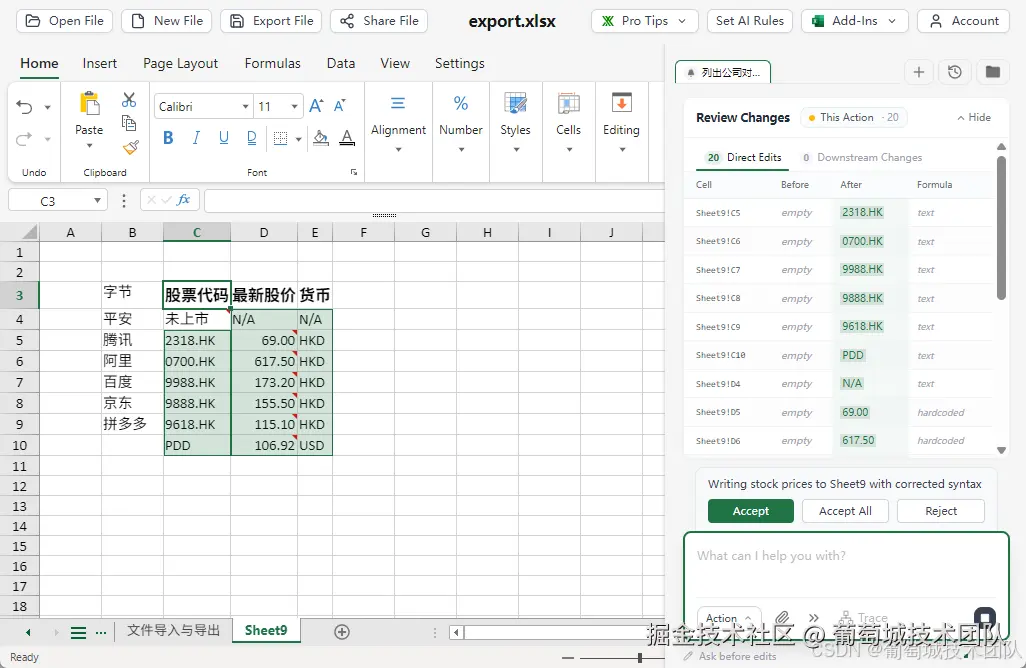Click the Font Color A icon
Screen dimensions: 1026x668
click(x=347, y=138)
